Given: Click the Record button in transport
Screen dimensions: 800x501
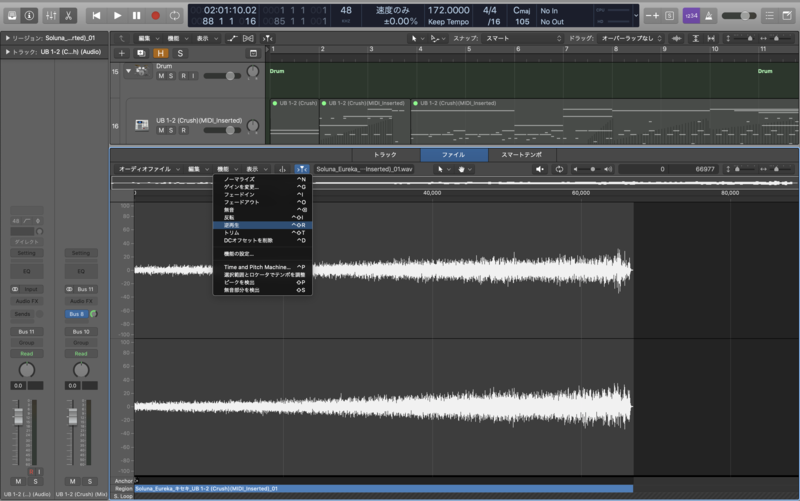Looking at the screenshot, I should pos(156,16).
